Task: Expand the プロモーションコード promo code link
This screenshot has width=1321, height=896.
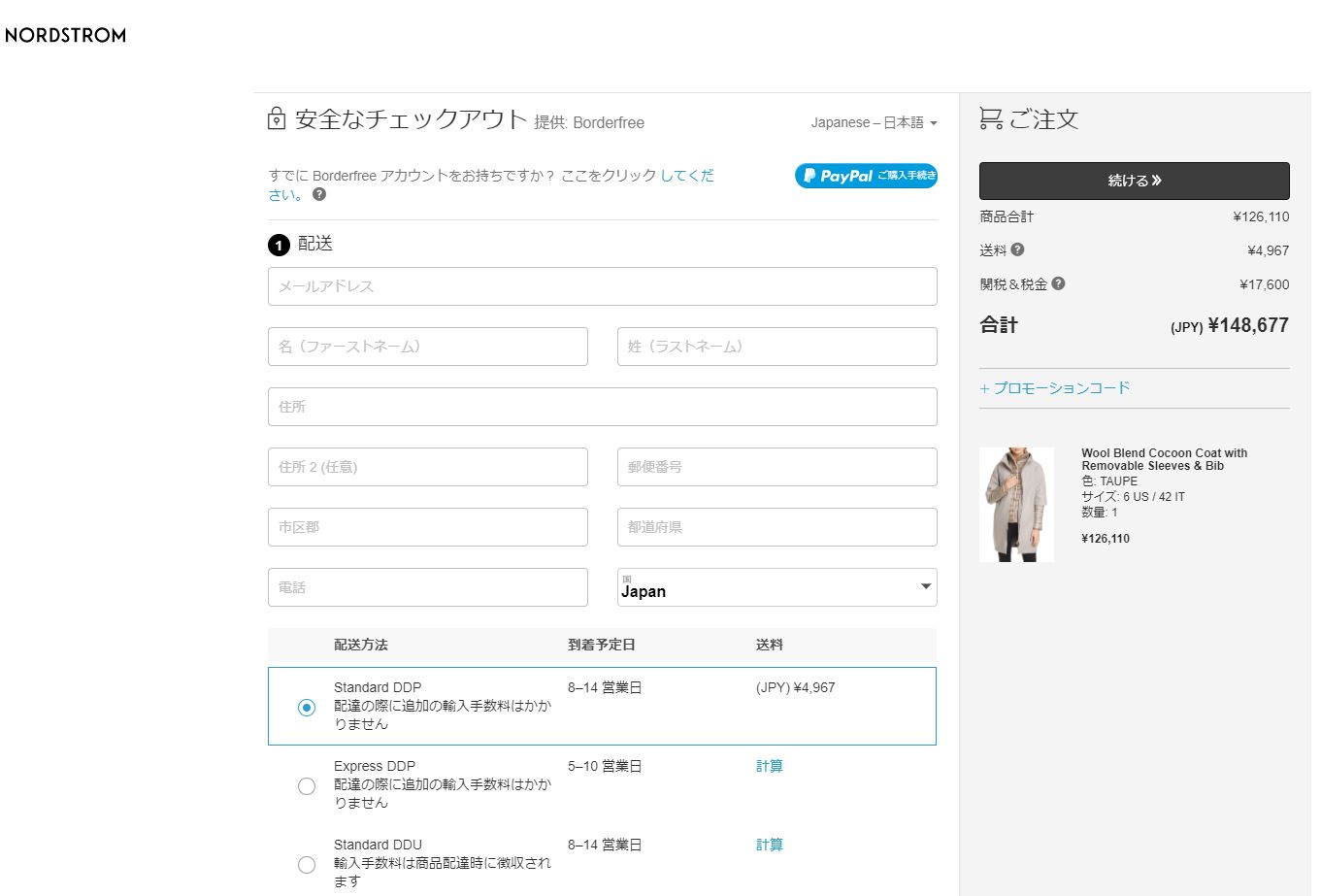Action: (x=1055, y=387)
